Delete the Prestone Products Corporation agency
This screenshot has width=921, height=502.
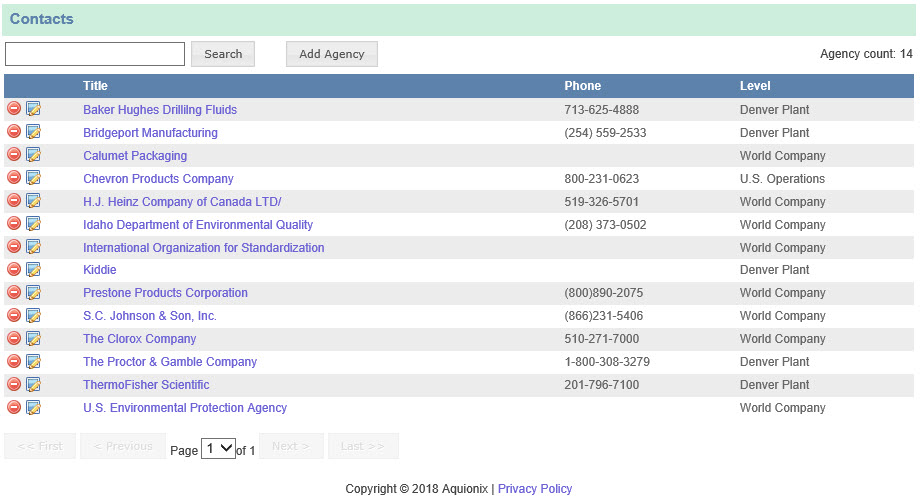[14, 292]
